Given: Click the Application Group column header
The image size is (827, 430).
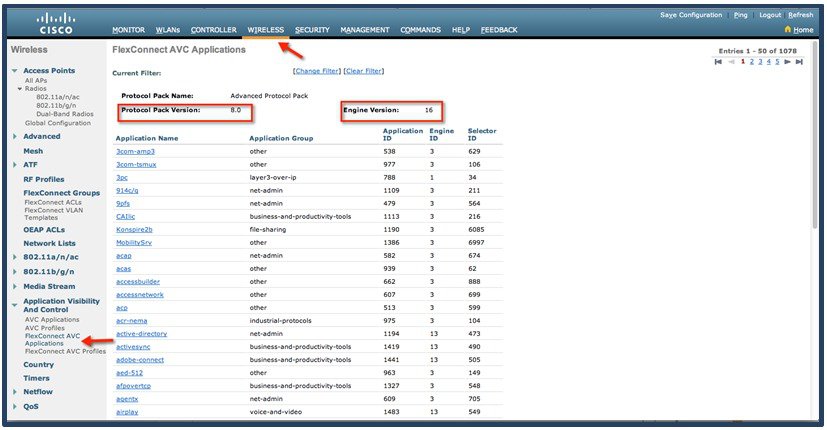Looking at the screenshot, I should [x=281, y=138].
